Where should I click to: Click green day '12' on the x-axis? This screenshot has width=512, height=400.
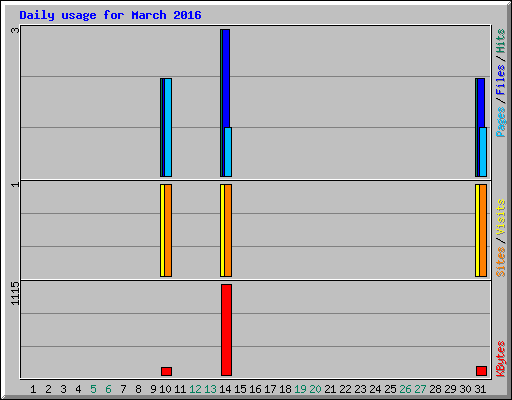point(195,389)
